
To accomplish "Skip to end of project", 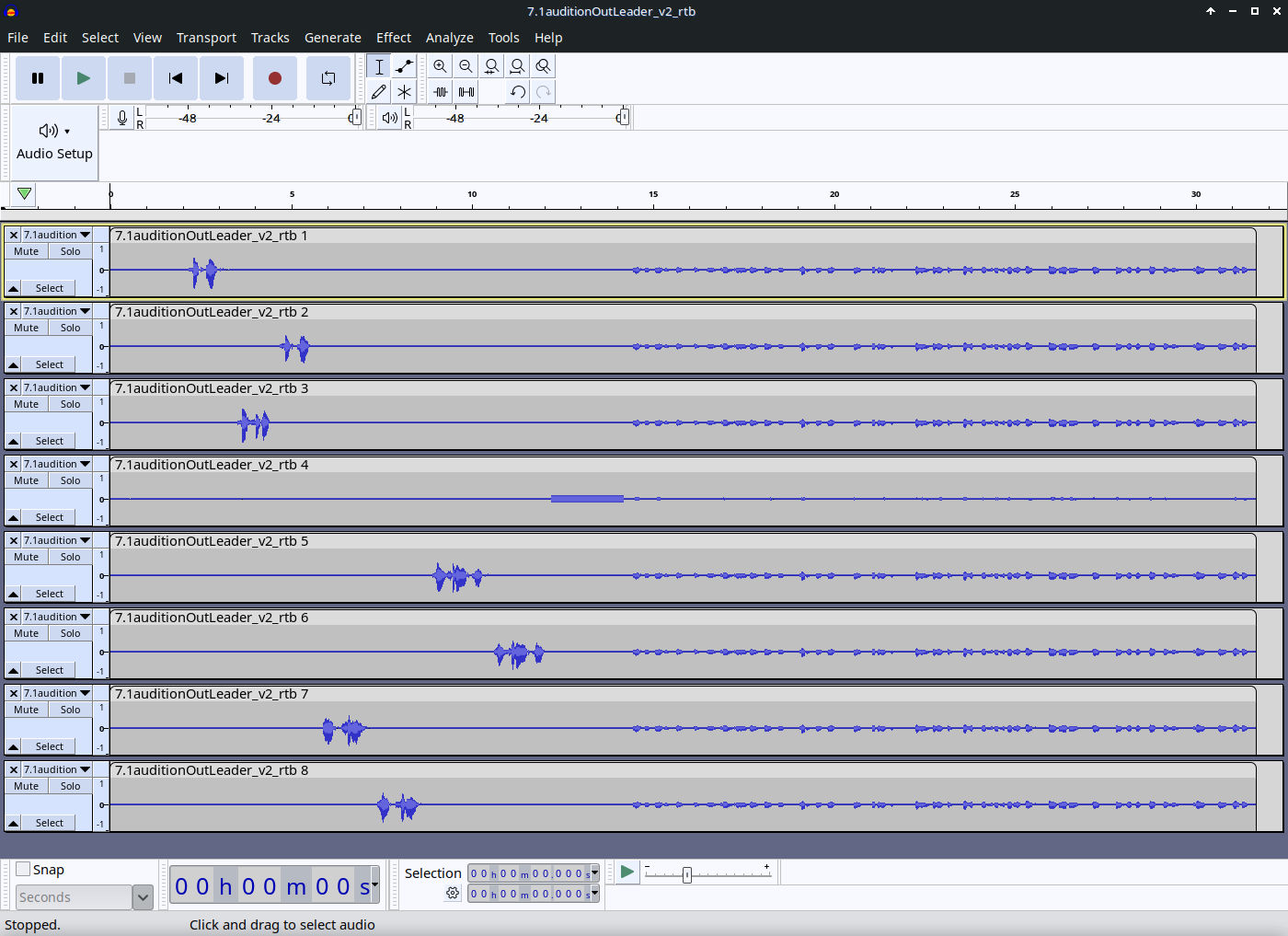I will [222, 78].
